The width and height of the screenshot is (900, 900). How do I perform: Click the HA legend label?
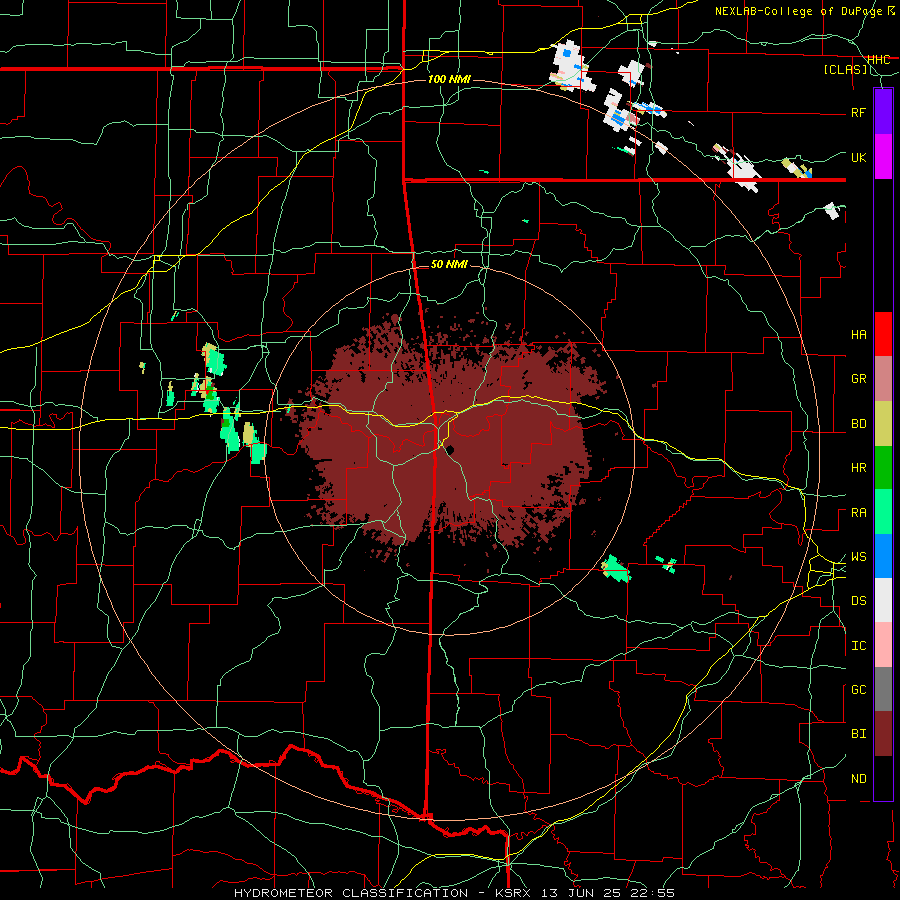pyautogui.click(x=858, y=335)
